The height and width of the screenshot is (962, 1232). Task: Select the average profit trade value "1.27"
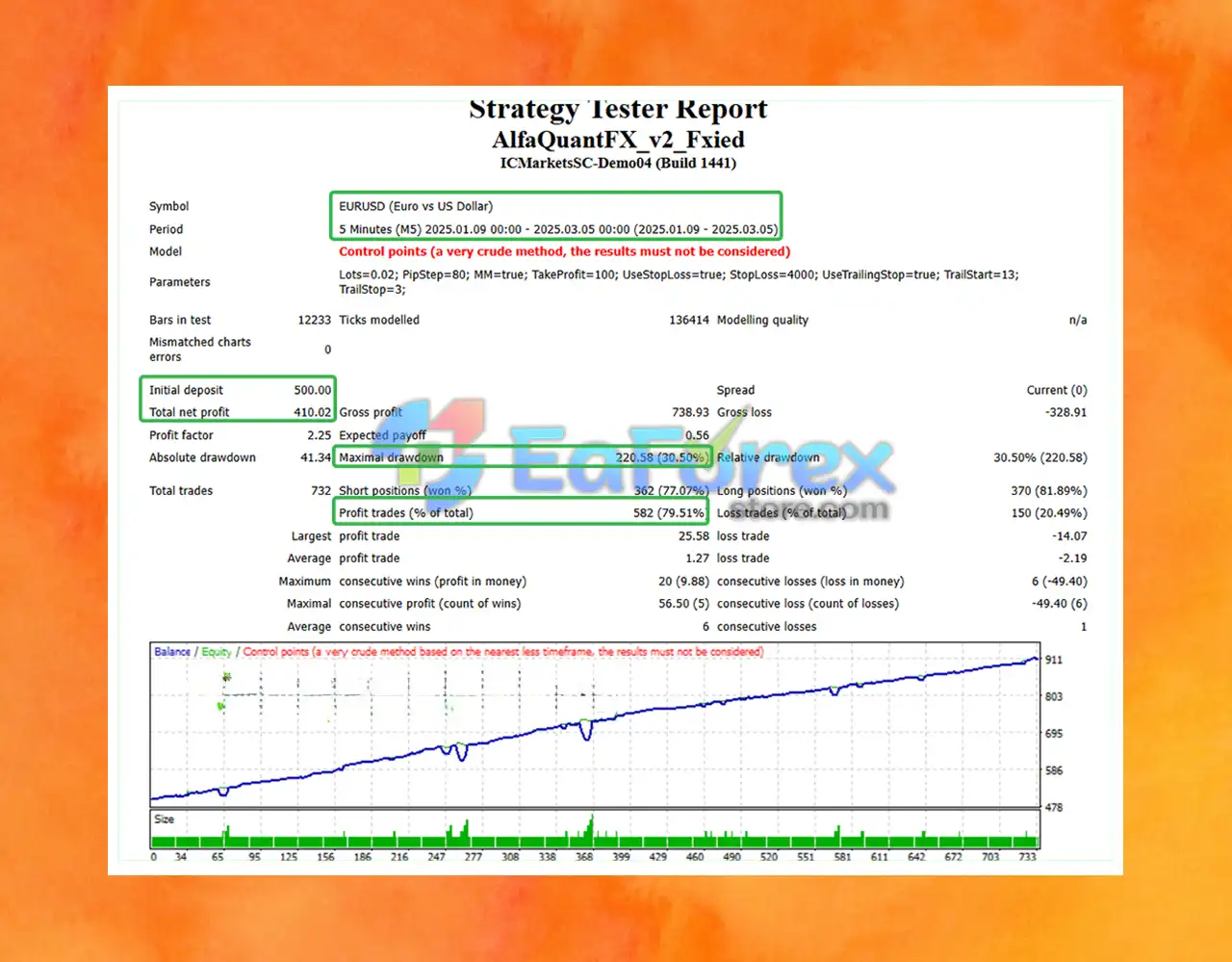(x=697, y=558)
